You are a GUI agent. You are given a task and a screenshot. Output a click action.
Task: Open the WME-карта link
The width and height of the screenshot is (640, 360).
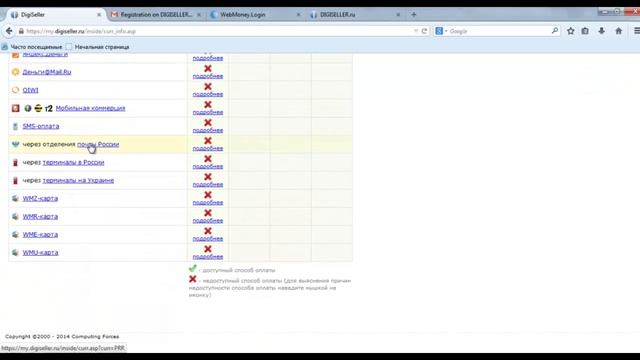[40, 234]
